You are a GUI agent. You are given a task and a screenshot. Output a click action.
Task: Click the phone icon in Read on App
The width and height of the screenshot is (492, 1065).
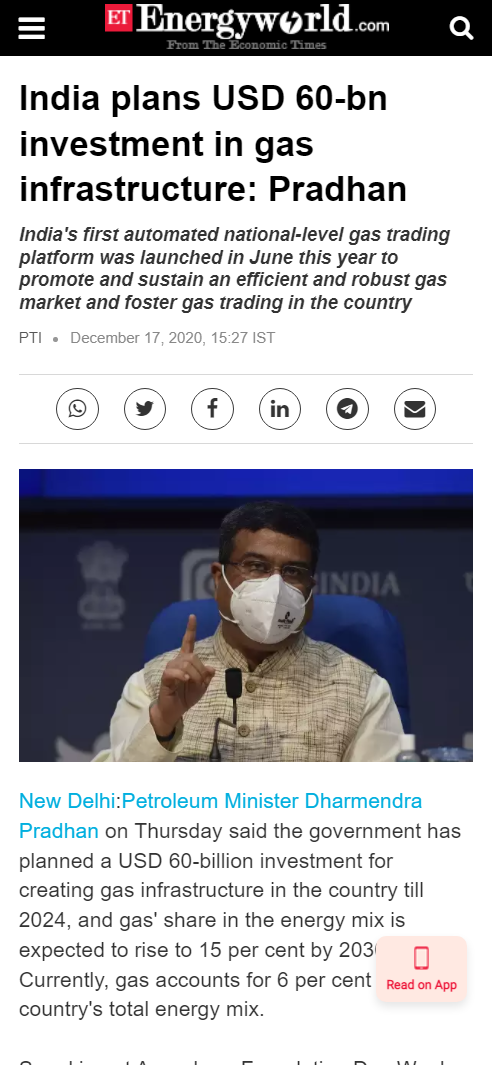(x=421, y=958)
